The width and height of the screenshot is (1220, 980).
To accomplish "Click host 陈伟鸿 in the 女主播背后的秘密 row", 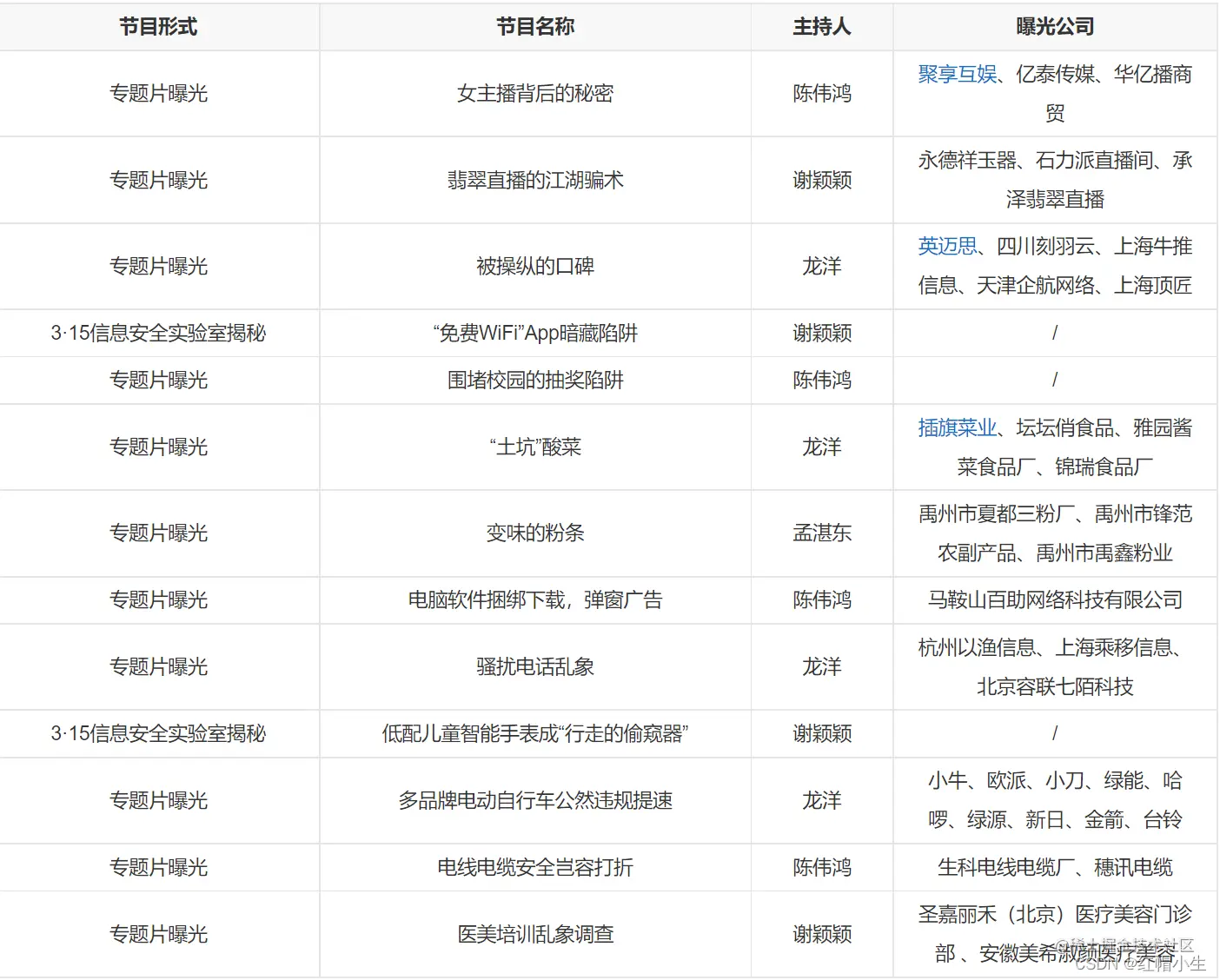I will pyautogui.click(x=822, y=94).
